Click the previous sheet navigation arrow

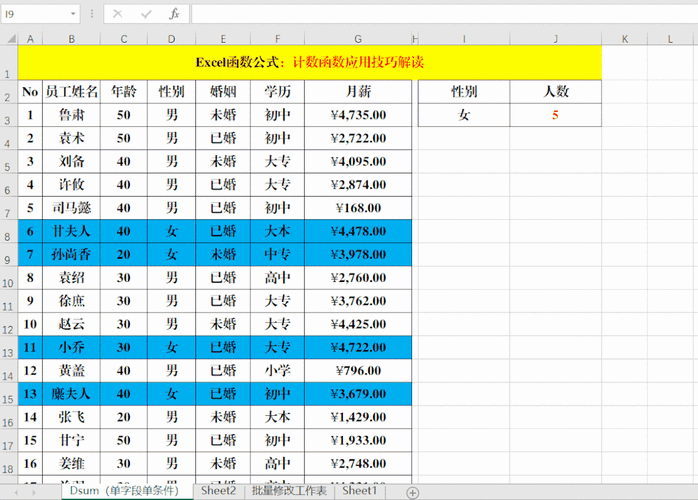[16, 492]
